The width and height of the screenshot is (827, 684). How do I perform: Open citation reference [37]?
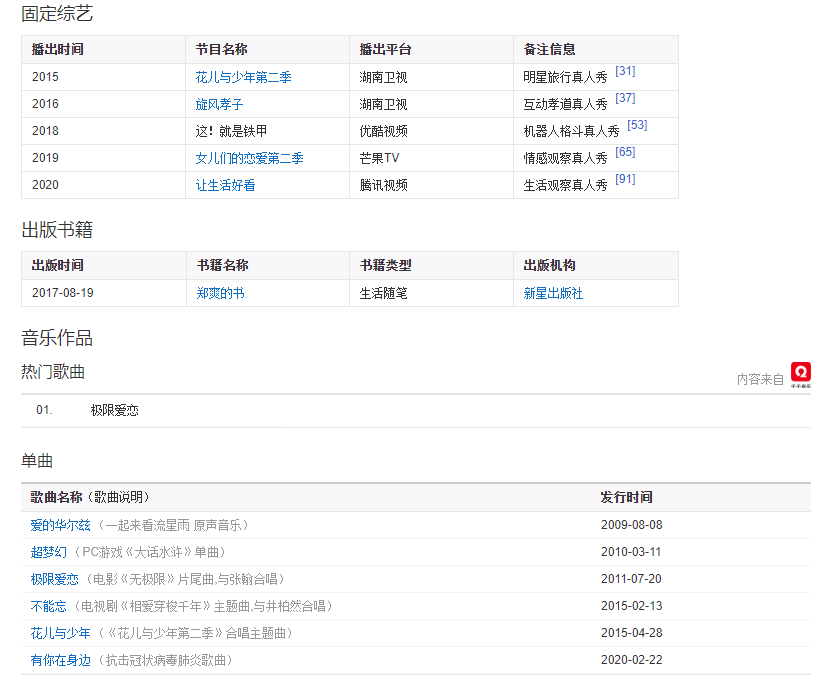(625, 98)
